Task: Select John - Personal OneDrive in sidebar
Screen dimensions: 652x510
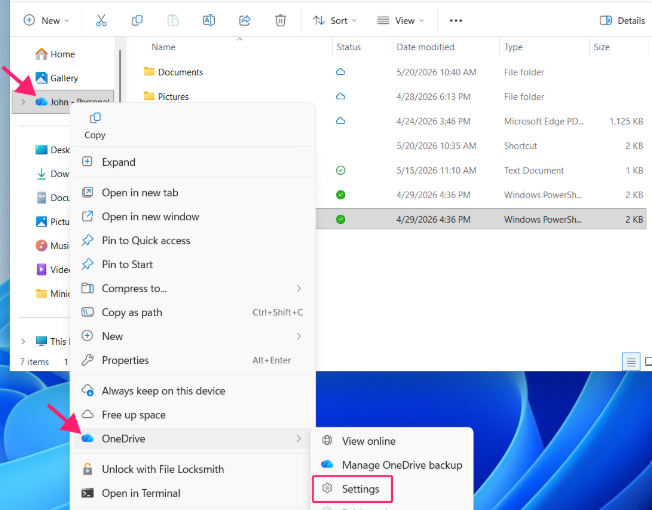Action: point(62,101)
